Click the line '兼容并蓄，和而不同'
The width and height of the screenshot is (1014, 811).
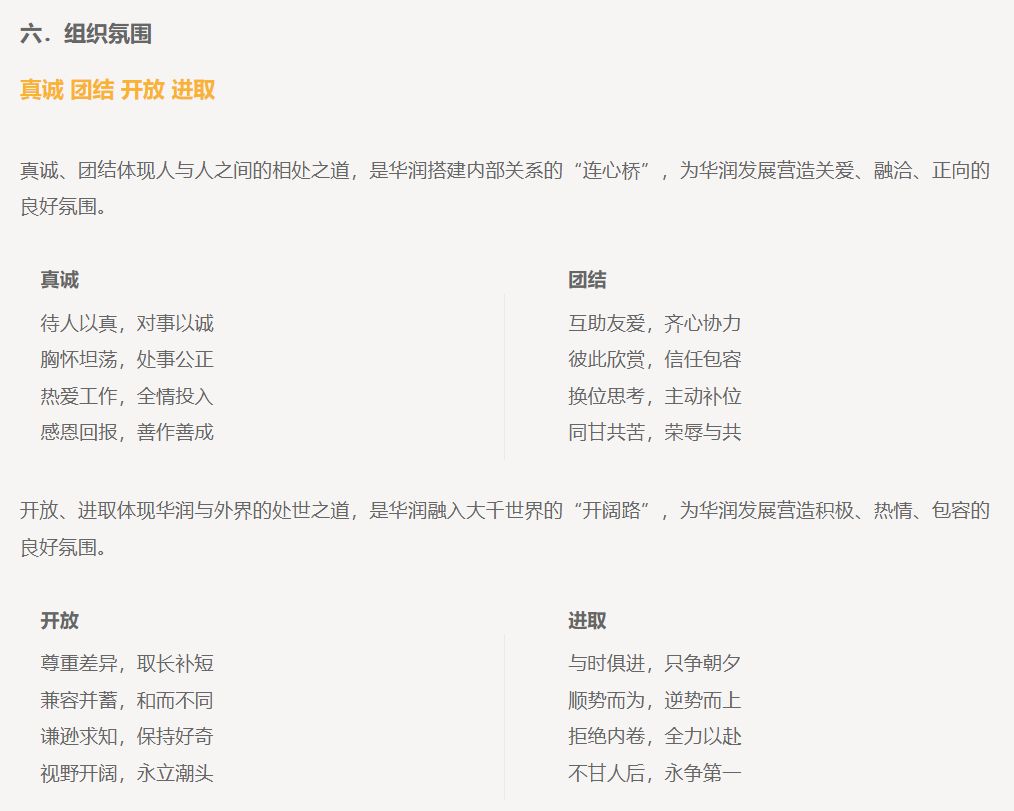tap(127, 700)
